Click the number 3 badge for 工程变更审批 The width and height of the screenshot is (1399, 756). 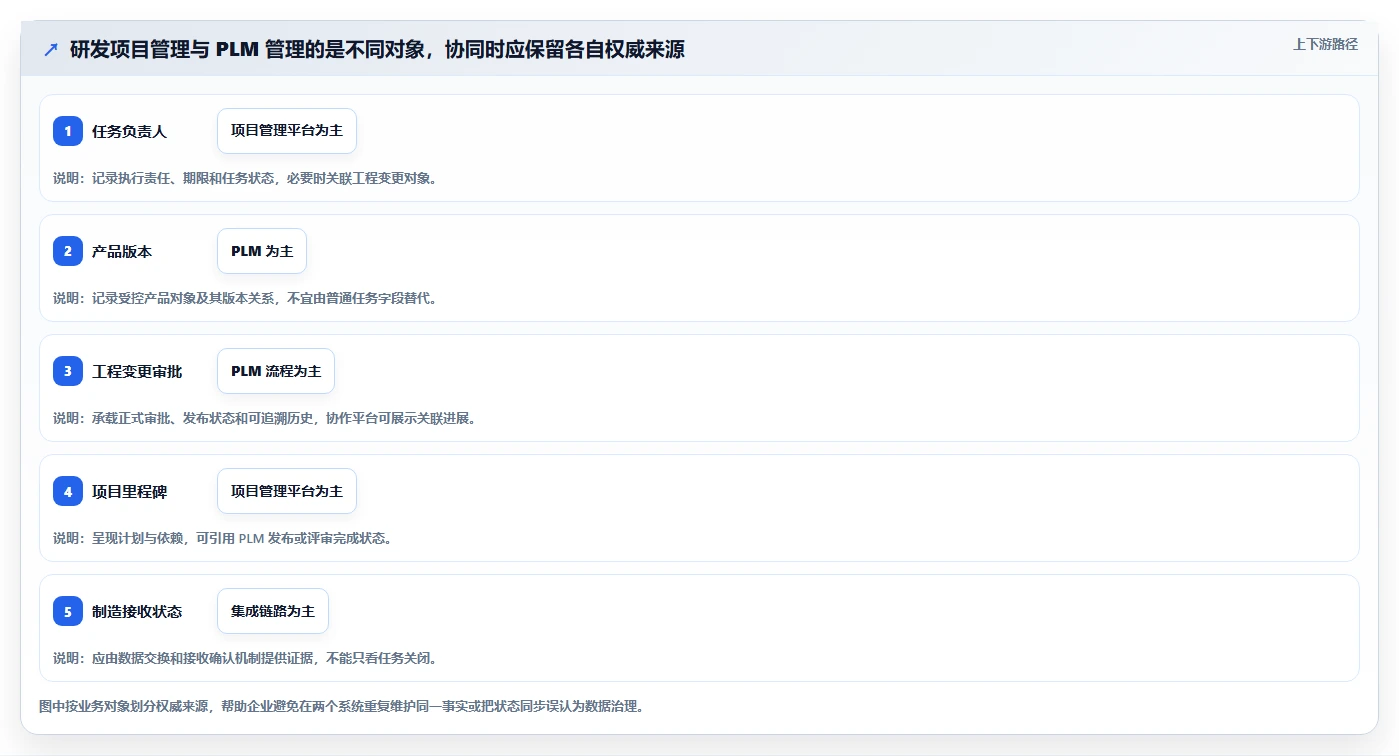coord(68,371)
